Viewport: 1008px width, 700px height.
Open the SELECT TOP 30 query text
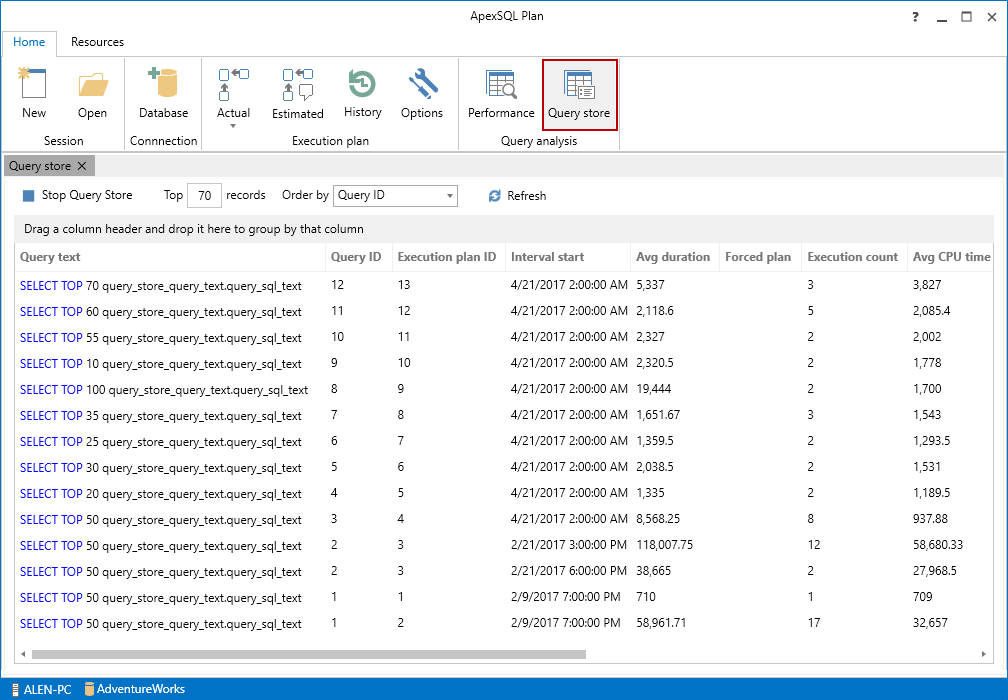[161, 467]
